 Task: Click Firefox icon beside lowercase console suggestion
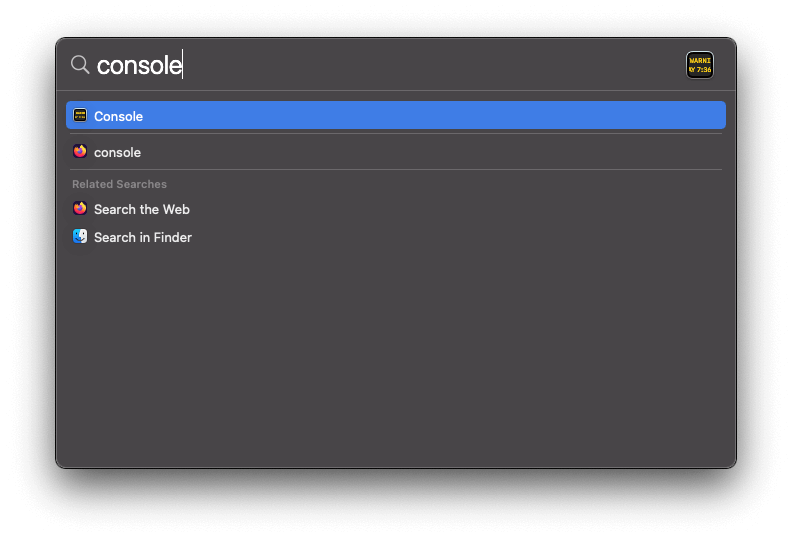pyautogui.click(x=80, y=152)
